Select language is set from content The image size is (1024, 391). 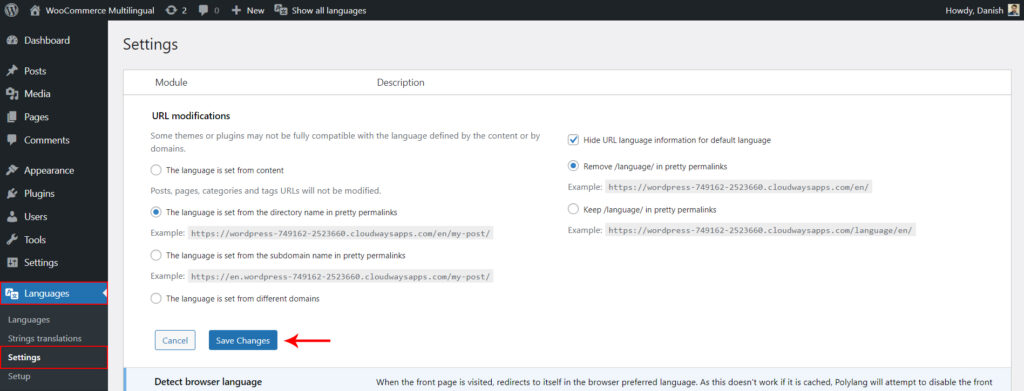click(x=155, y=170)
